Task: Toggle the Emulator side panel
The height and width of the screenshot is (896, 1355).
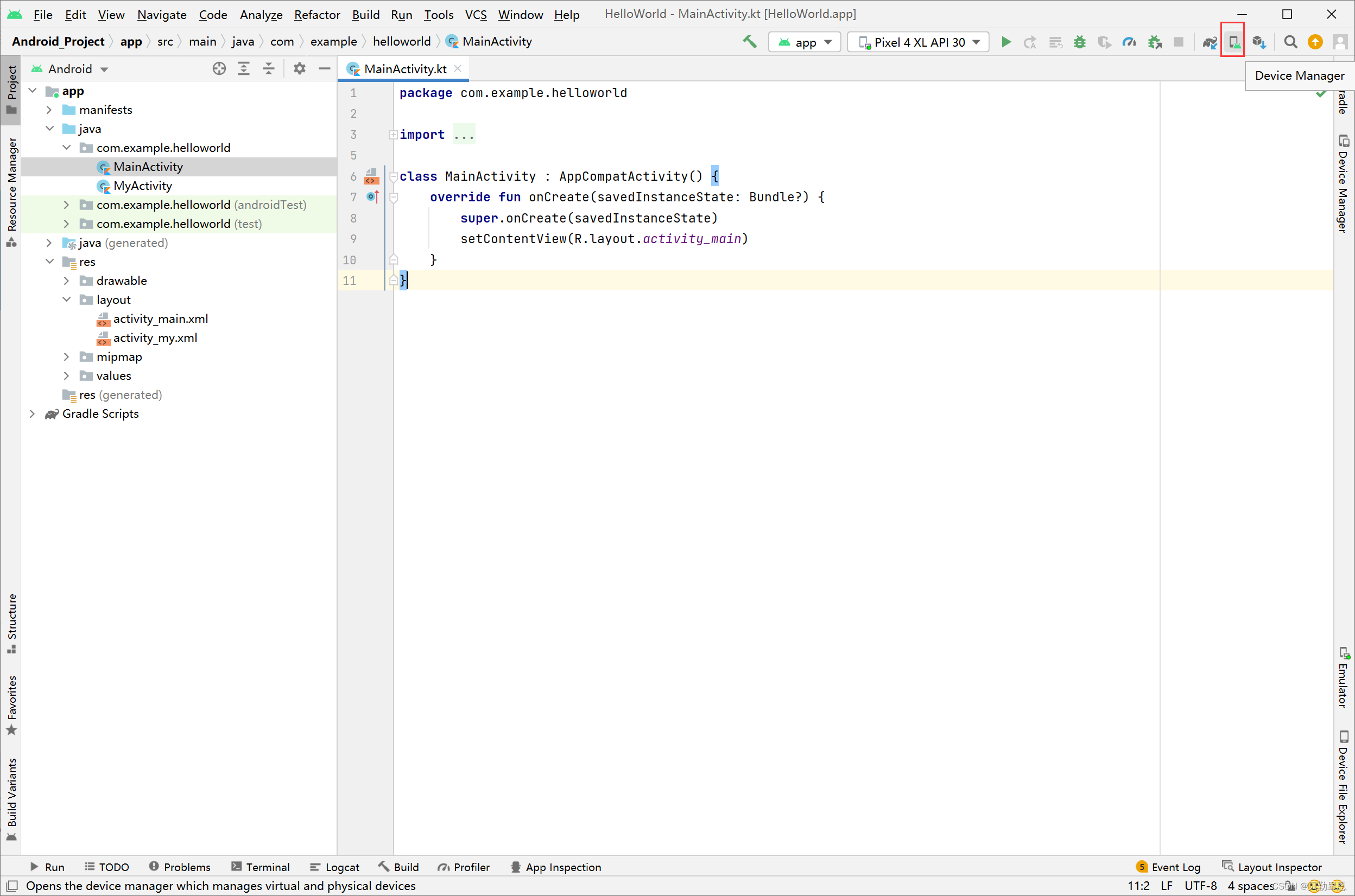Action: click(x=1343, y=678)
